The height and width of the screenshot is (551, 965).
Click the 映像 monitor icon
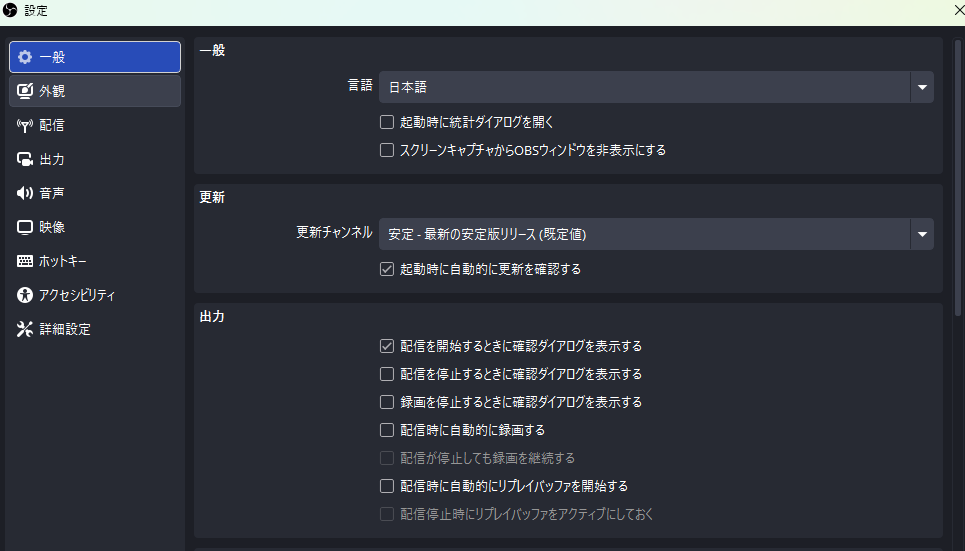click(25, 227)
